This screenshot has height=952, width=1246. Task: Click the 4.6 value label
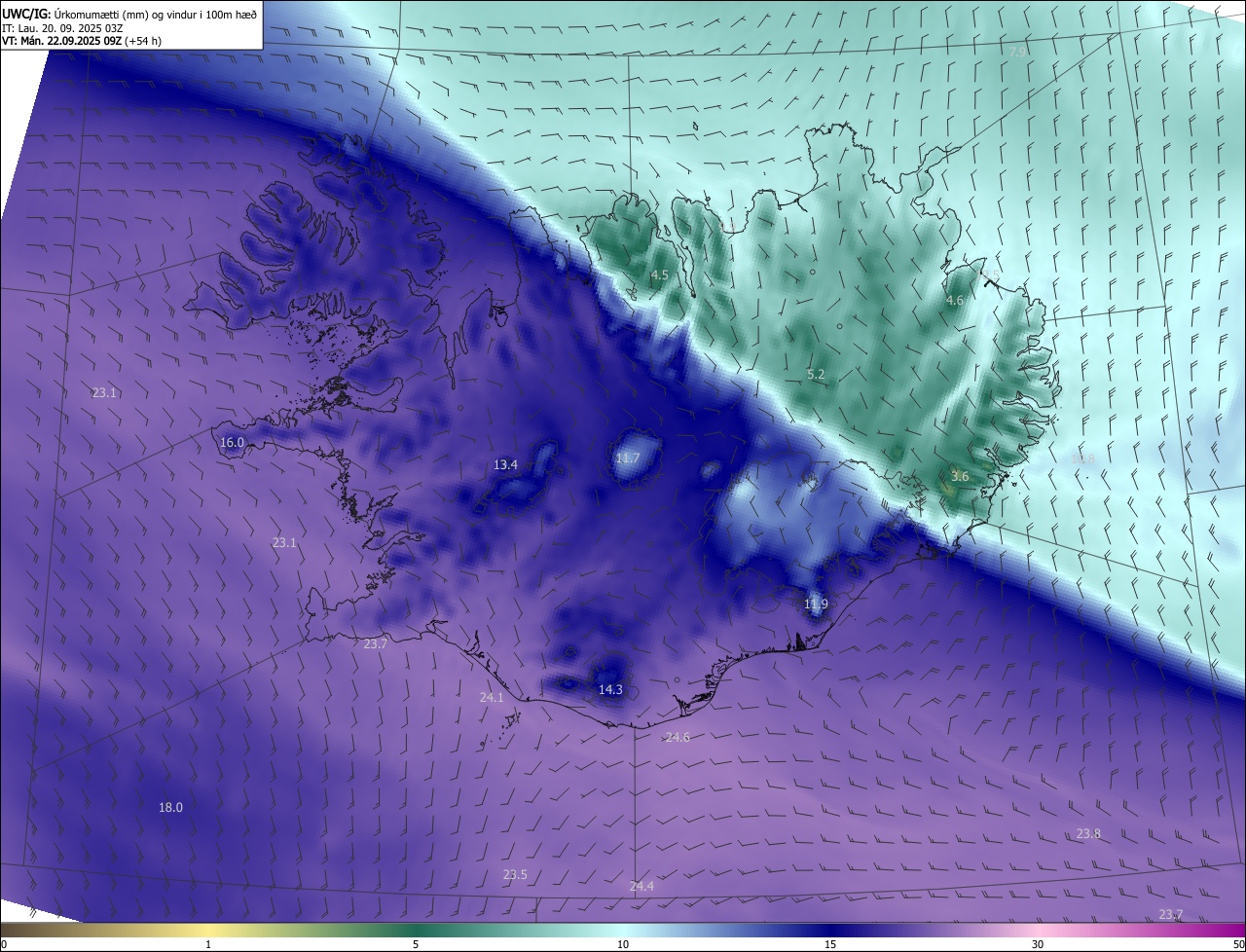pyautogui.click(x=954, y=300)
